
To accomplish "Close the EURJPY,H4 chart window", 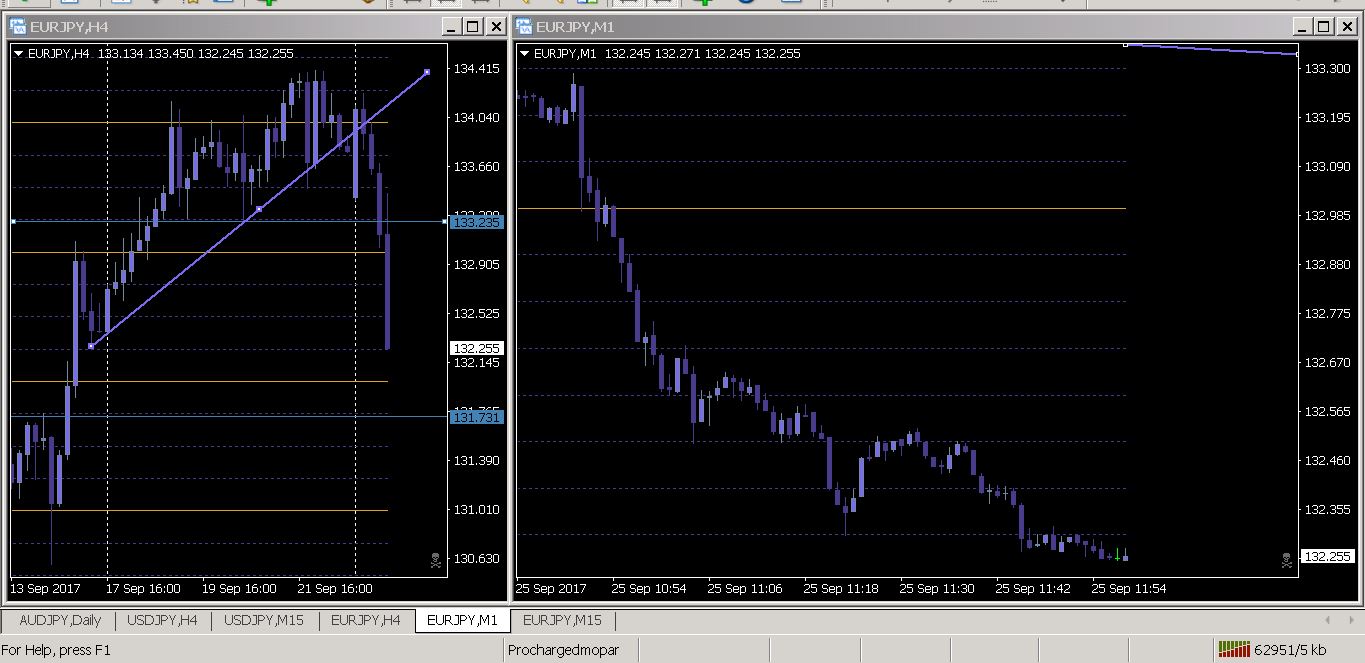I will tap(496, 27).
